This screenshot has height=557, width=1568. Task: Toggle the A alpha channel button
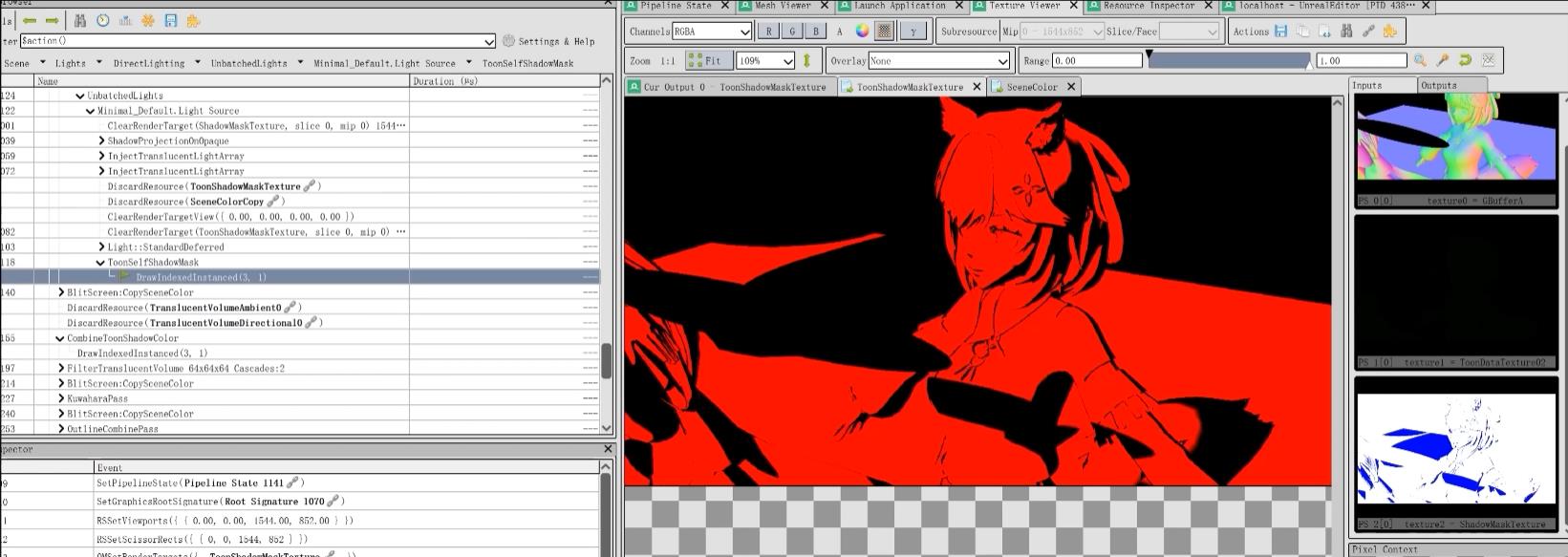click(x=840, y=32)
